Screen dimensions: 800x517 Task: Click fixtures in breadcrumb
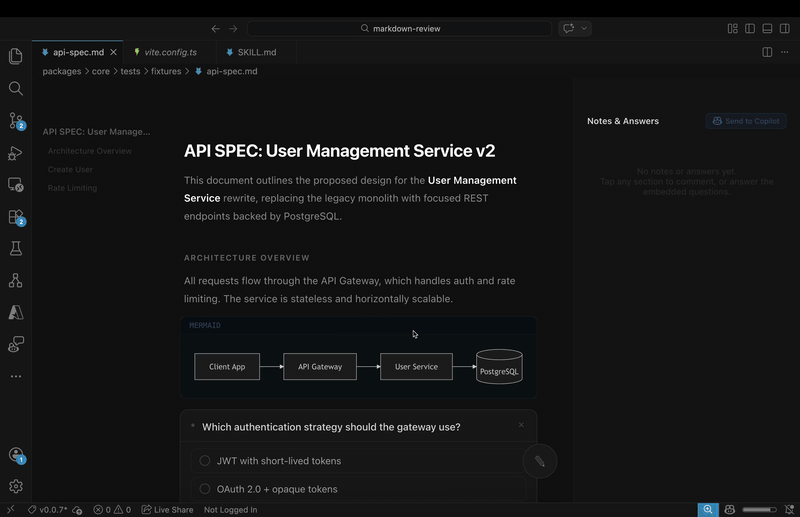point(166,71)
